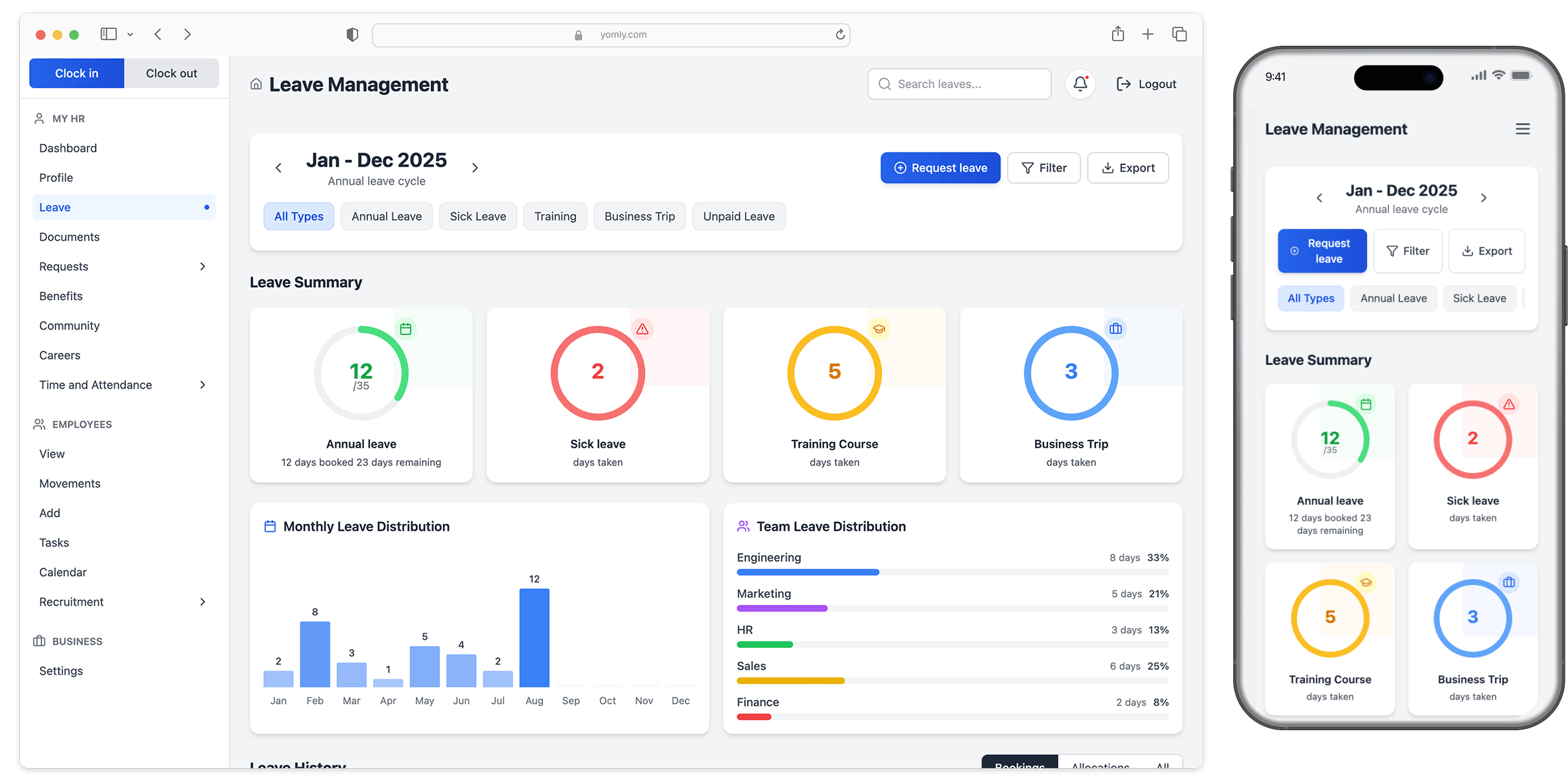Open the phone hamburger menu
The height and width of the screenshot is (778, 1568).
[x=1522, y=129]
